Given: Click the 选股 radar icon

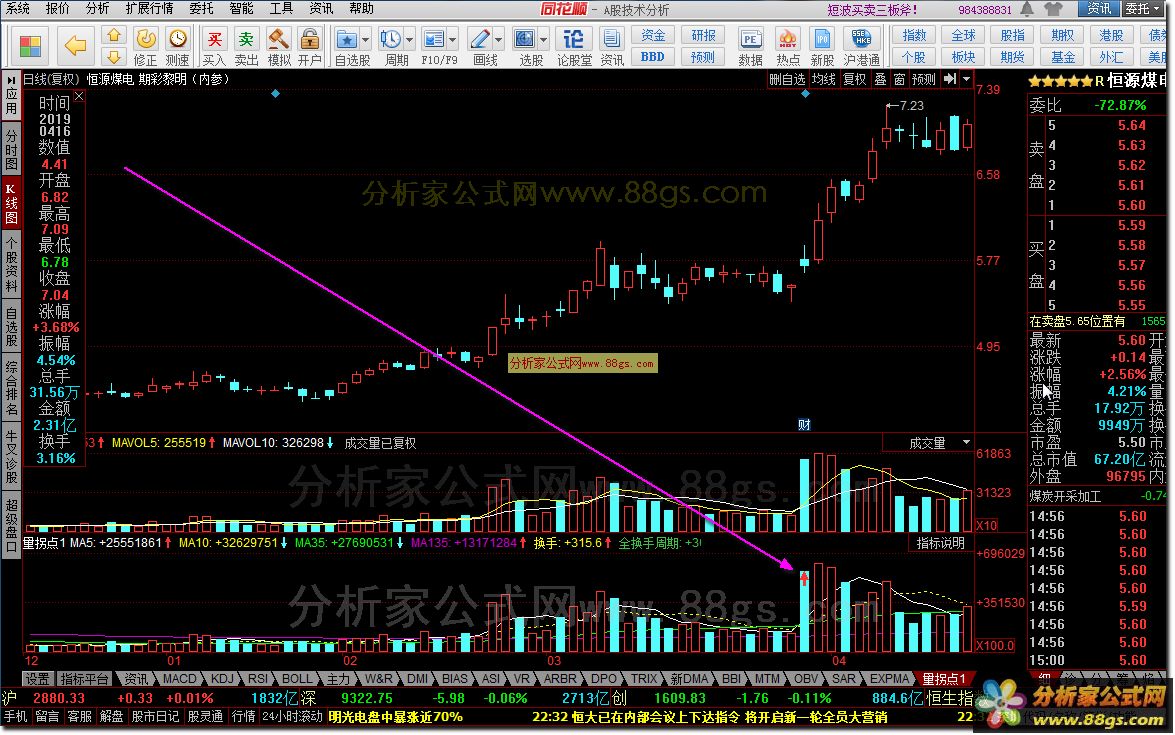Looking at the screenshot, I should pyautogui.click(x=525, y=39).
